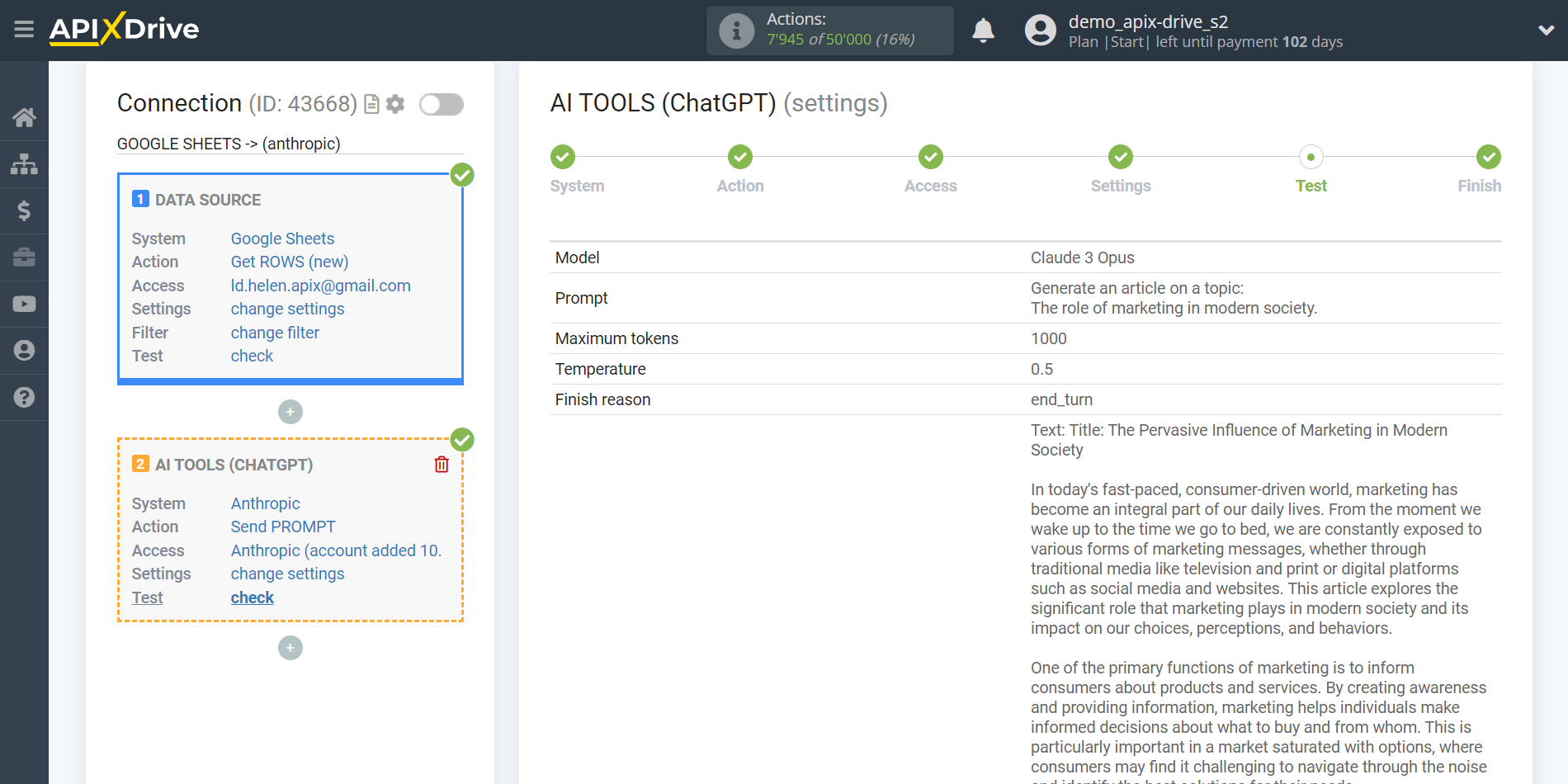Screen dimensions: 1568x784
Task: Go to the Action step
Action: click(740, 157)
